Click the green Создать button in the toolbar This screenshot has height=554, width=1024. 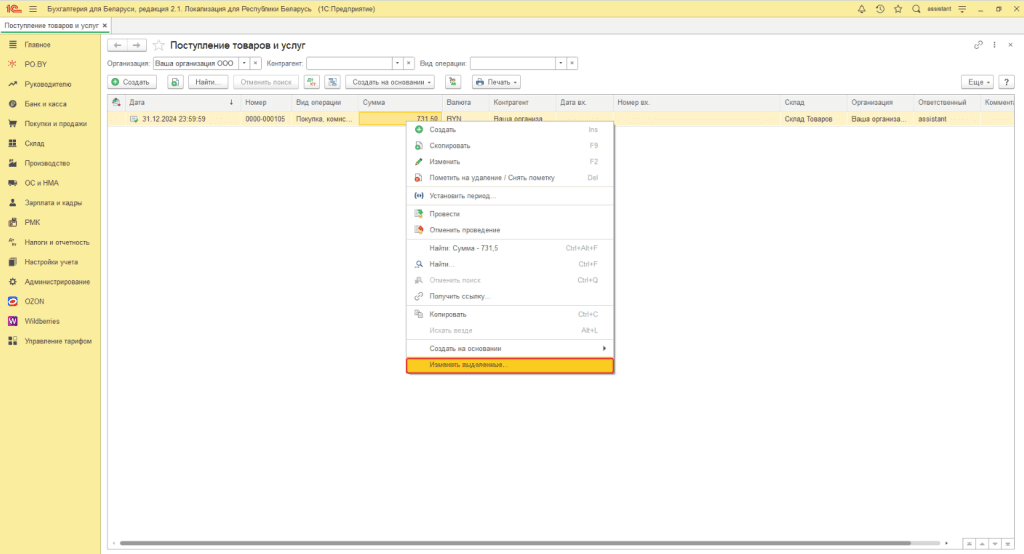131,81
